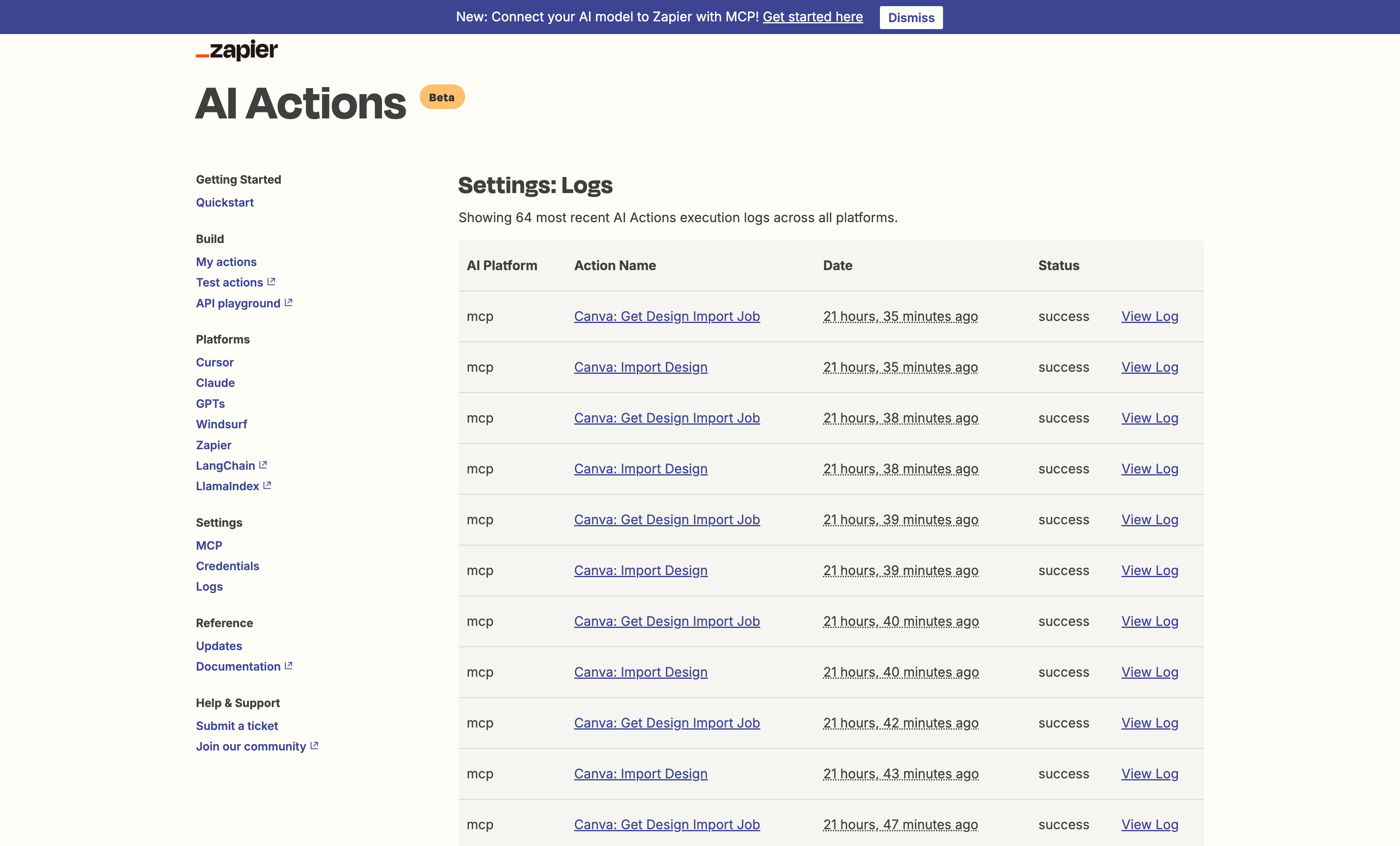1400x846 pixels.
Task: View Log for Get Design Import Job at 40 minutes ago
Action: click(1150, 621)
